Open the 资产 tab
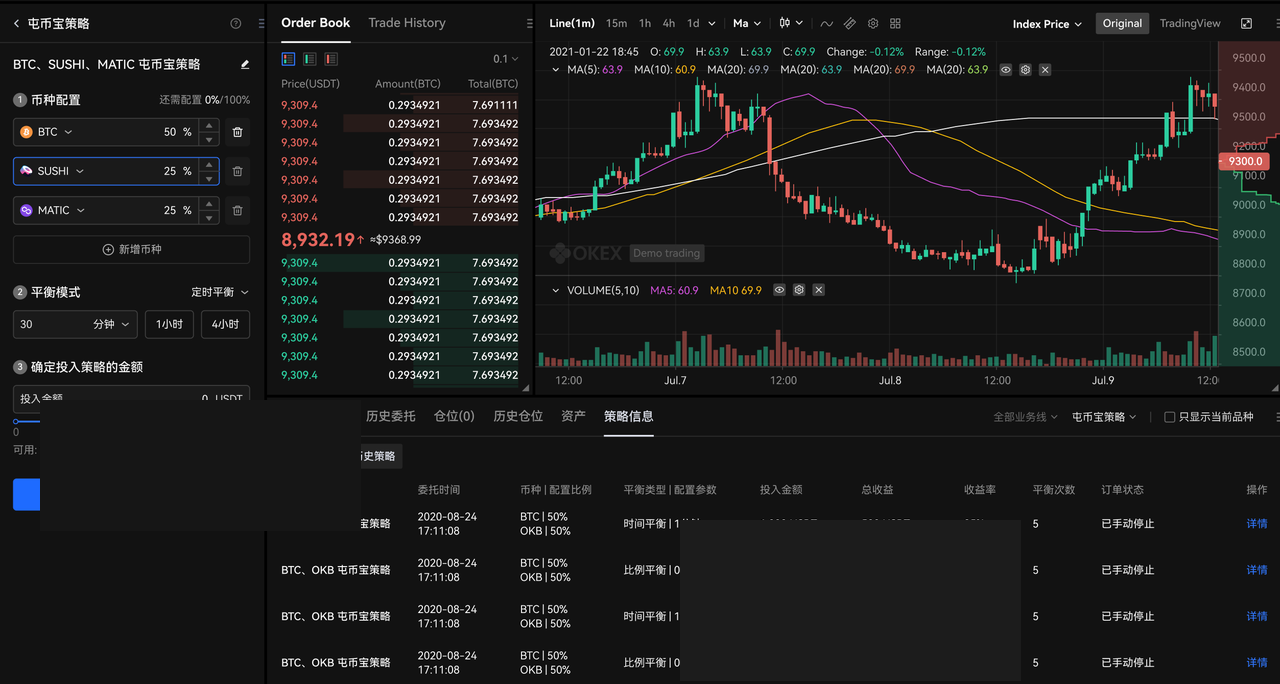Image resolution: width=1280 pixels, height=684 pixels. [573, 416]
